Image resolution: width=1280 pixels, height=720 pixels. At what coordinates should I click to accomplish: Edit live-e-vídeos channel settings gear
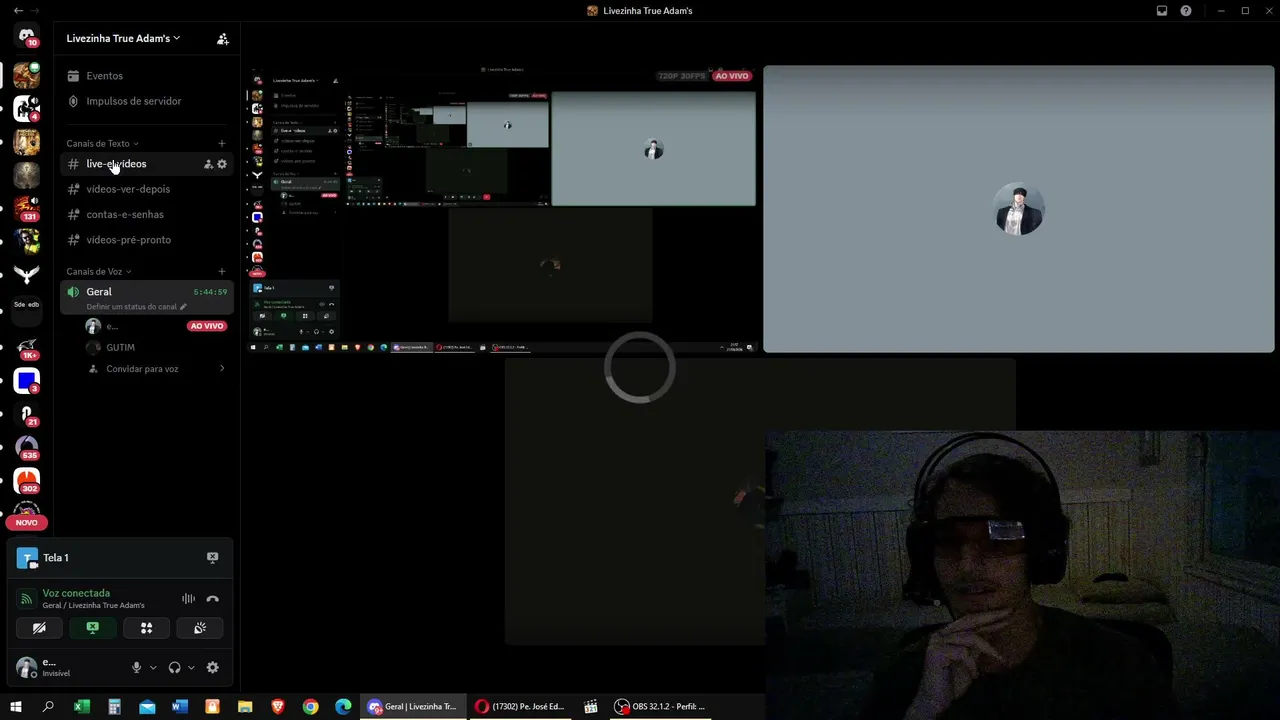222,164
